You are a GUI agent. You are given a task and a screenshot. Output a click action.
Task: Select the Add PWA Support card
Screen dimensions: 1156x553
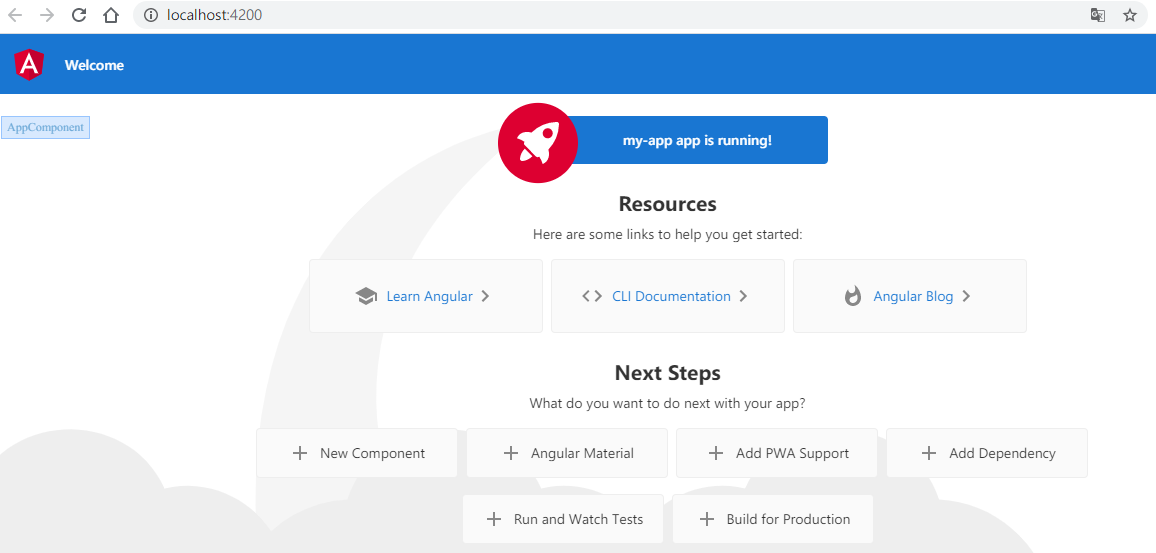[x=777, y=453]
